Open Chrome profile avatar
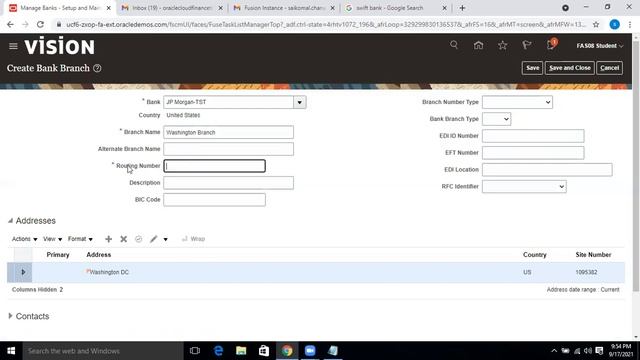Image resolution: width=640 pixels, height=360 pixels. click(x=614, y=24)
